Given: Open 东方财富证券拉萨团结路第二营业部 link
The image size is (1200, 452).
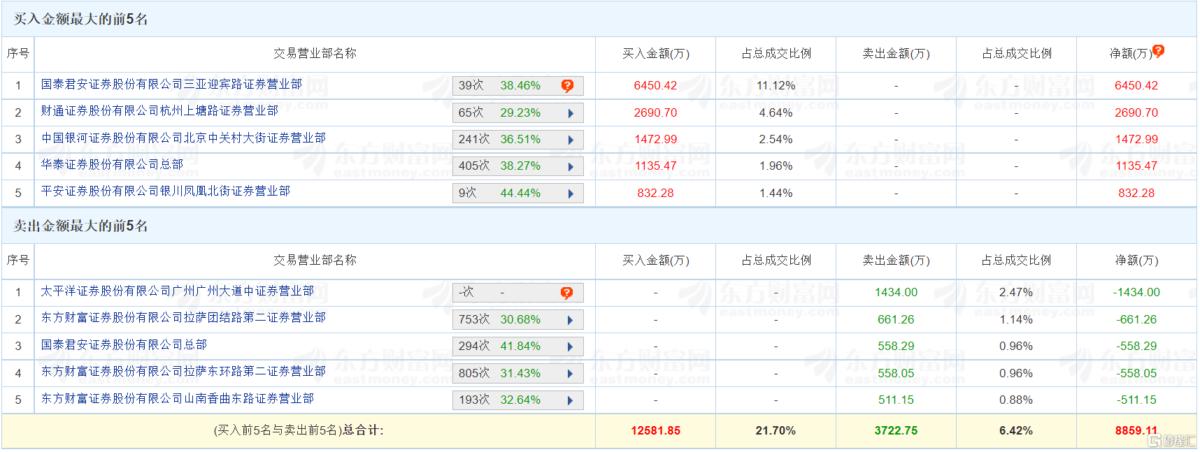Looking at the screenshot, I should 182,317.
